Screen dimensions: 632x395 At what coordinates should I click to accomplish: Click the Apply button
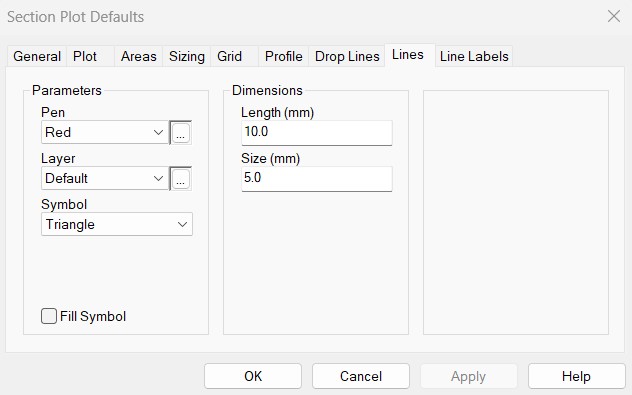(x=468, y=376)
